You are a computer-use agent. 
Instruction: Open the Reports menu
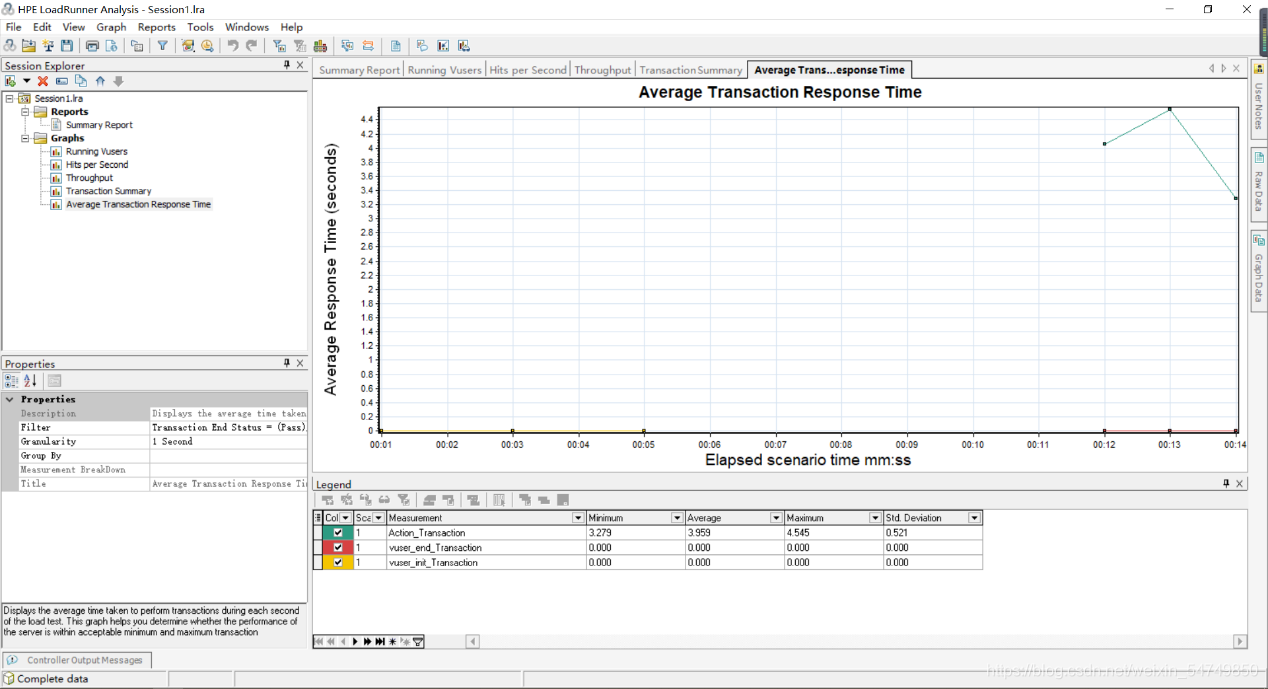coord(156,27)
